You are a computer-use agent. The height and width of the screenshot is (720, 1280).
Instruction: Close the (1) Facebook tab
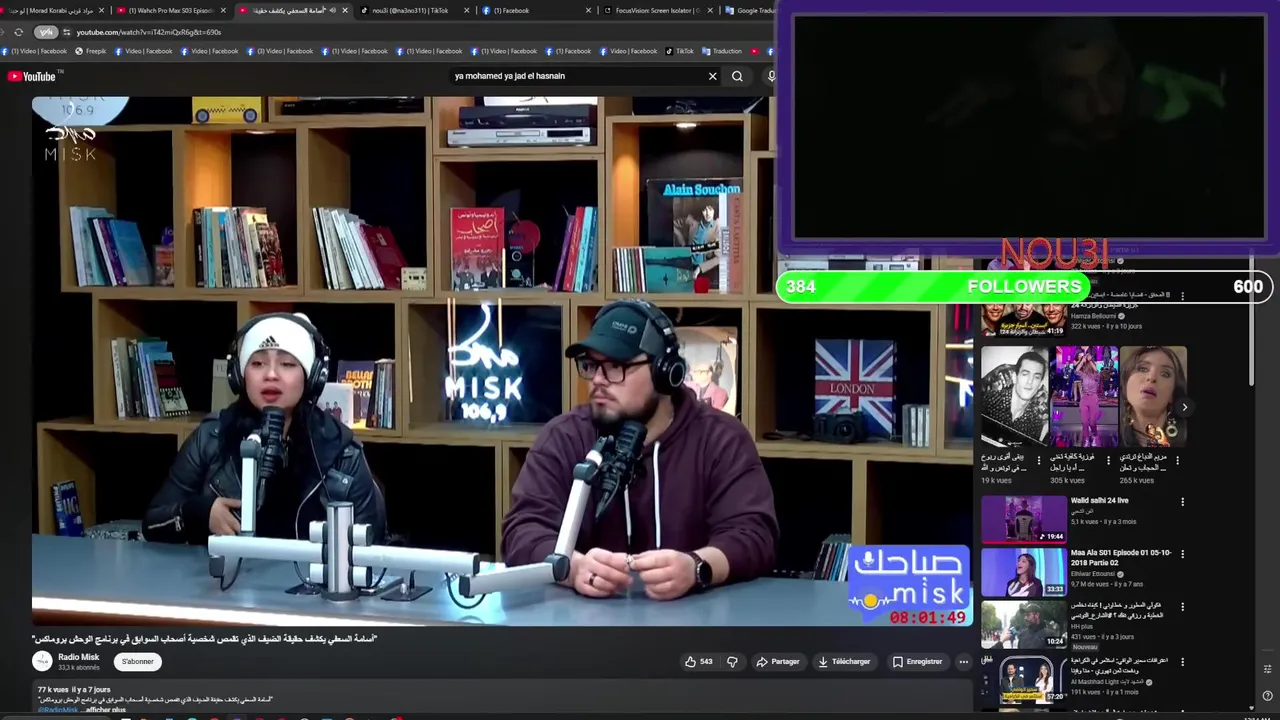coord(588,10)
